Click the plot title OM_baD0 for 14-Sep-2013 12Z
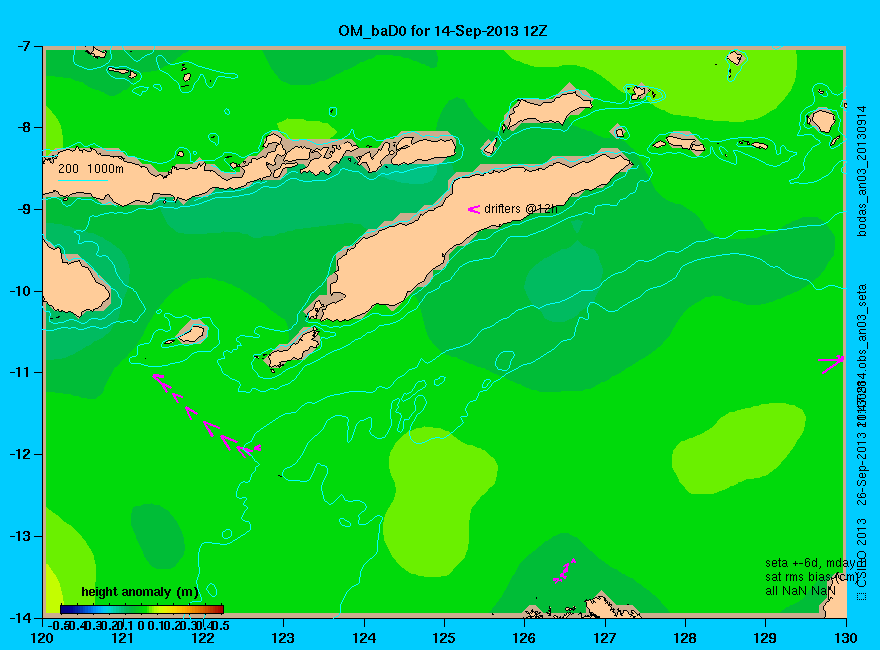This screenshot has width=880, height=650. 442,30
